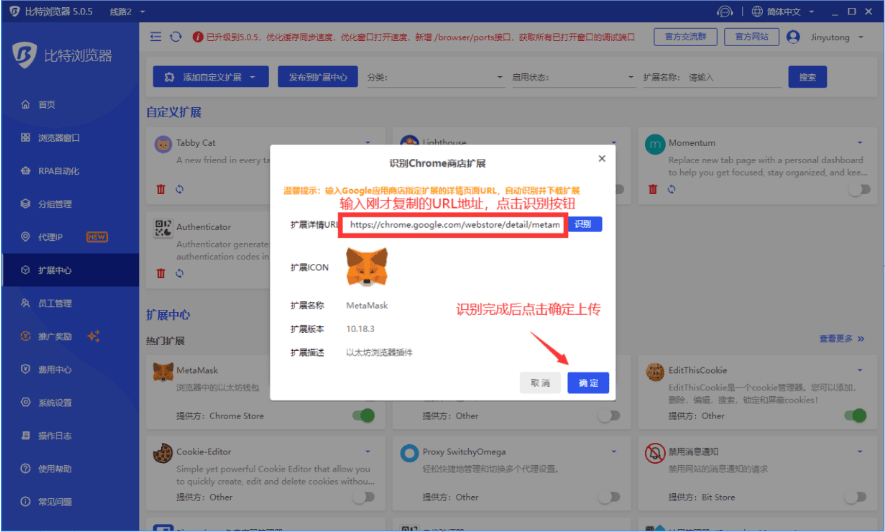Click the BitBrowser logo in sidebar
The height and width of the screenshot is (532, 885).
tap(24, 55)
